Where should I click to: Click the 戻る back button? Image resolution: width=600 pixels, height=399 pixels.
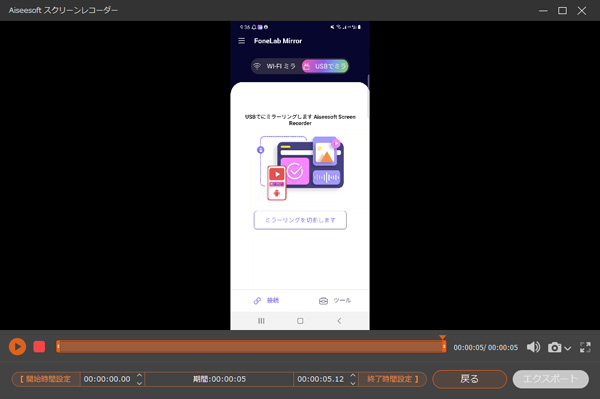pyautogui.click(x=470, y=379)
